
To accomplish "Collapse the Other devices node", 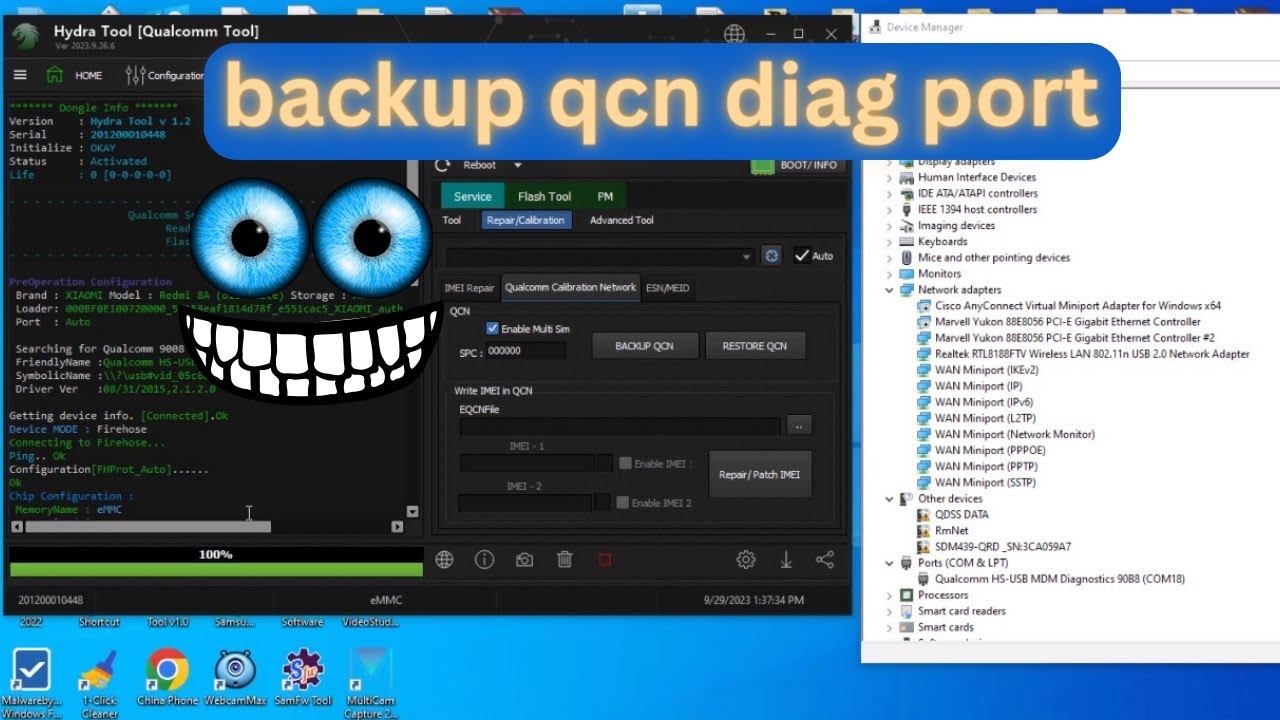I will pos(889,498).
